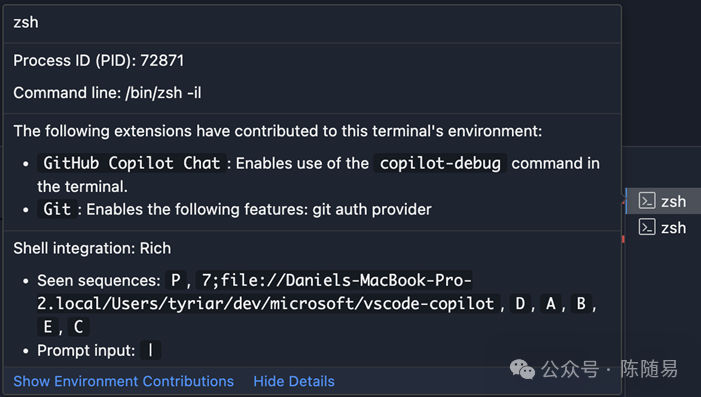Click the C seen-sequence badge
Image resolution: width=701 pixels, height=397 pixels.
79,327
